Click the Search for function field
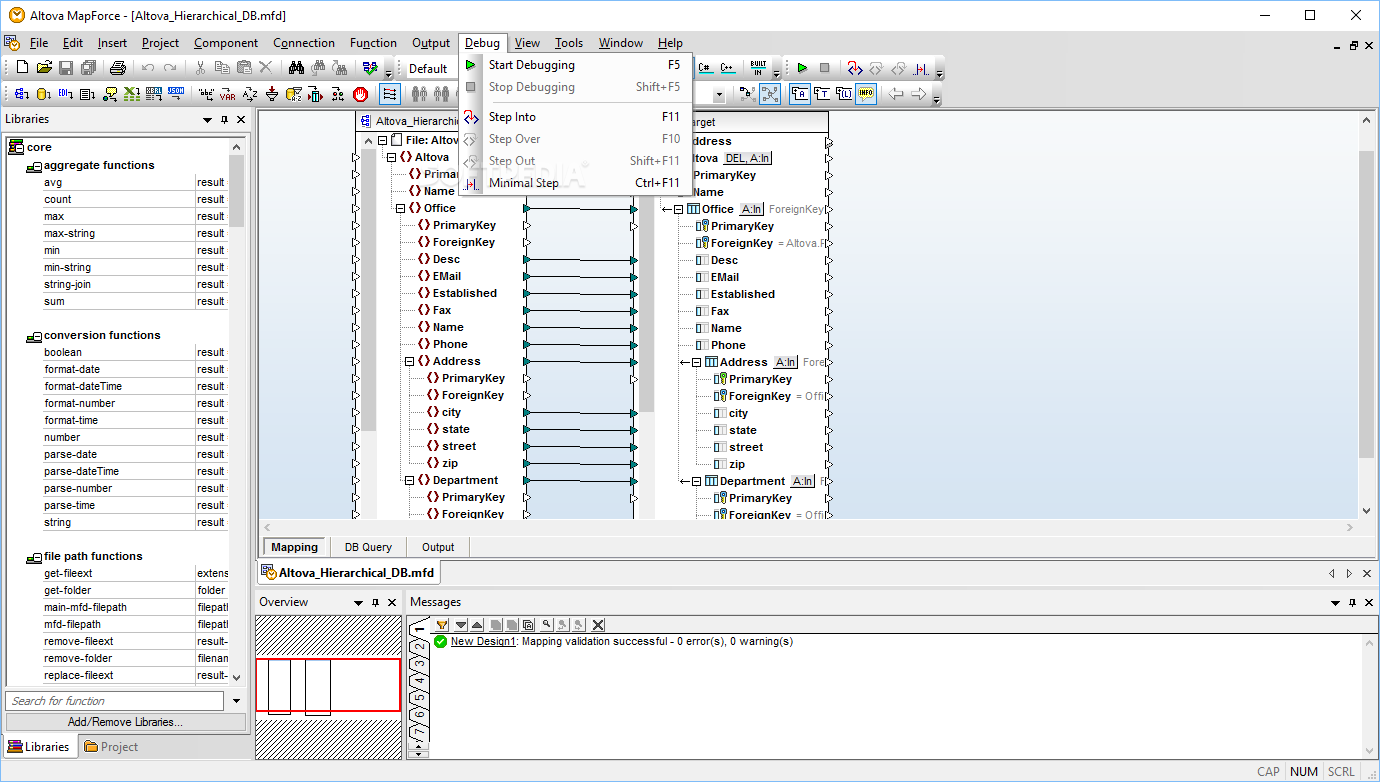 pos(116,701)
